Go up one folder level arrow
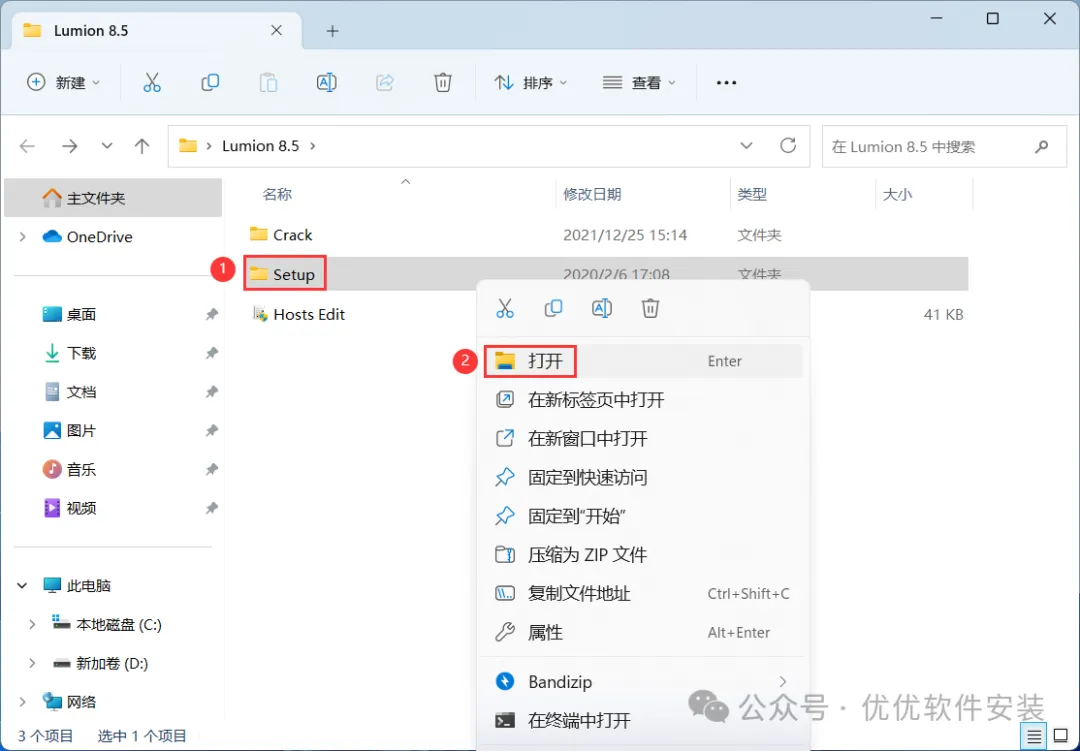The image size is (1080, 751). (x=142, y=146)
